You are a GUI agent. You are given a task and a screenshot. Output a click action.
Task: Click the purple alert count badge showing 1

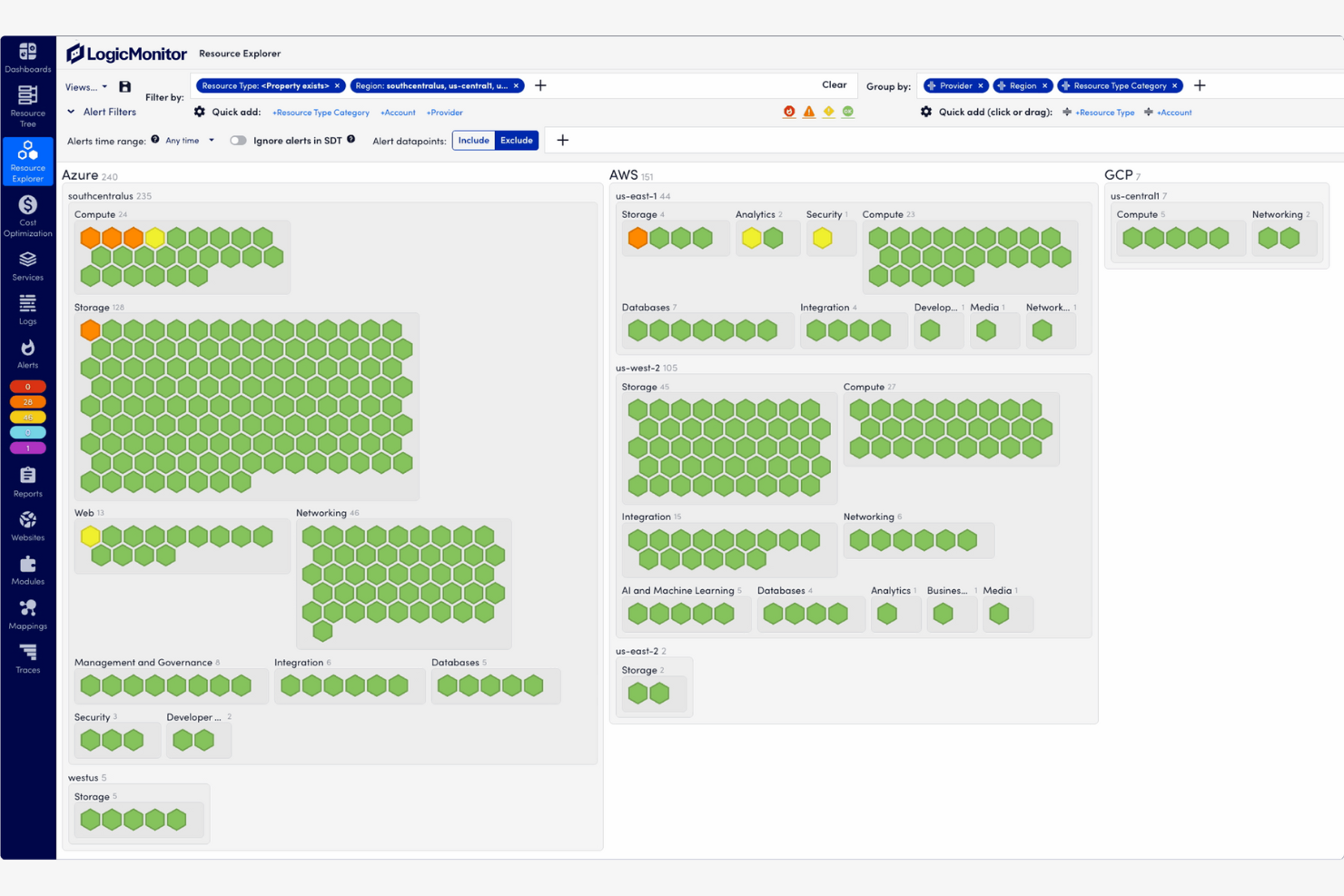pos(27,448)
